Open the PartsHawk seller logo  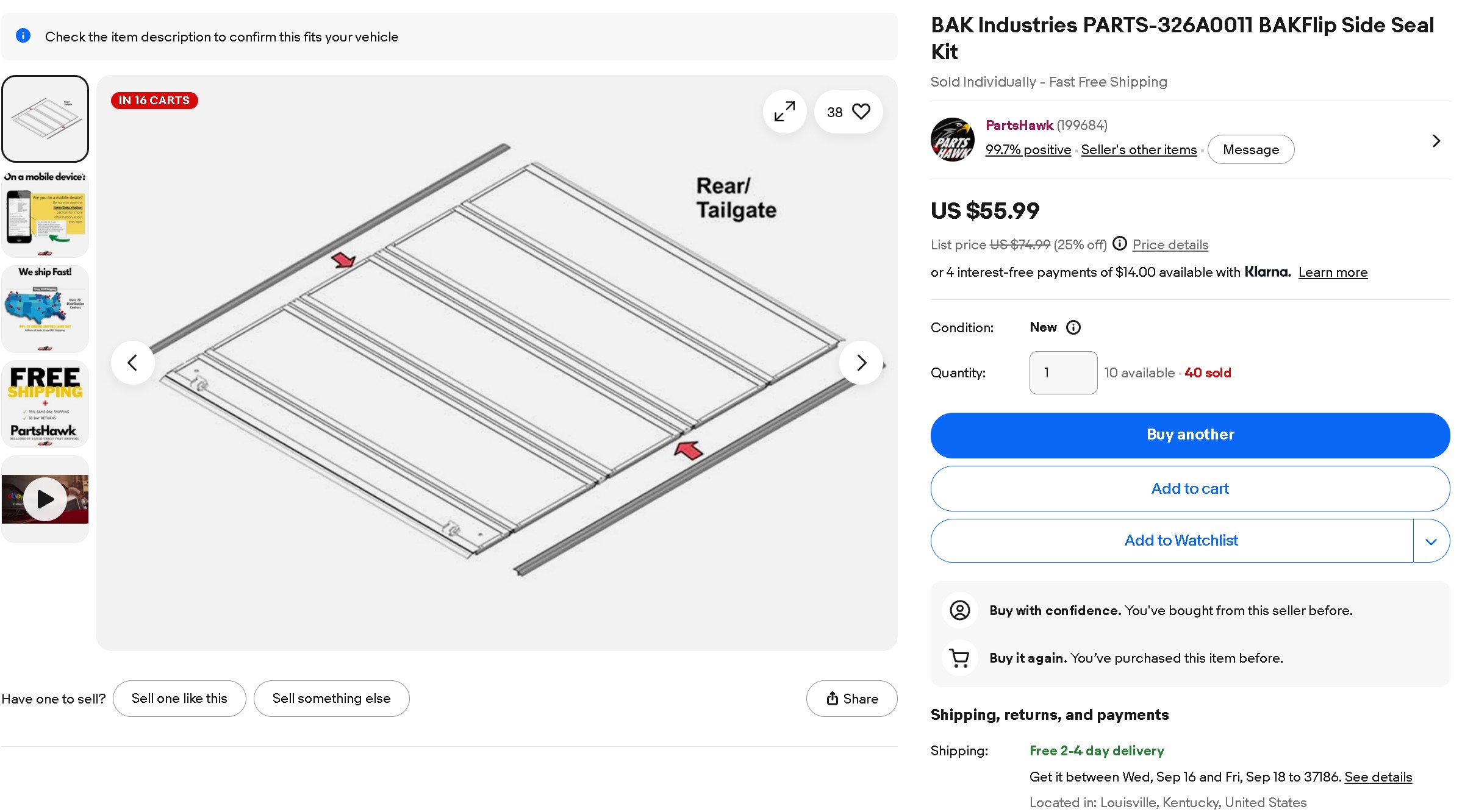click(952, 140)
